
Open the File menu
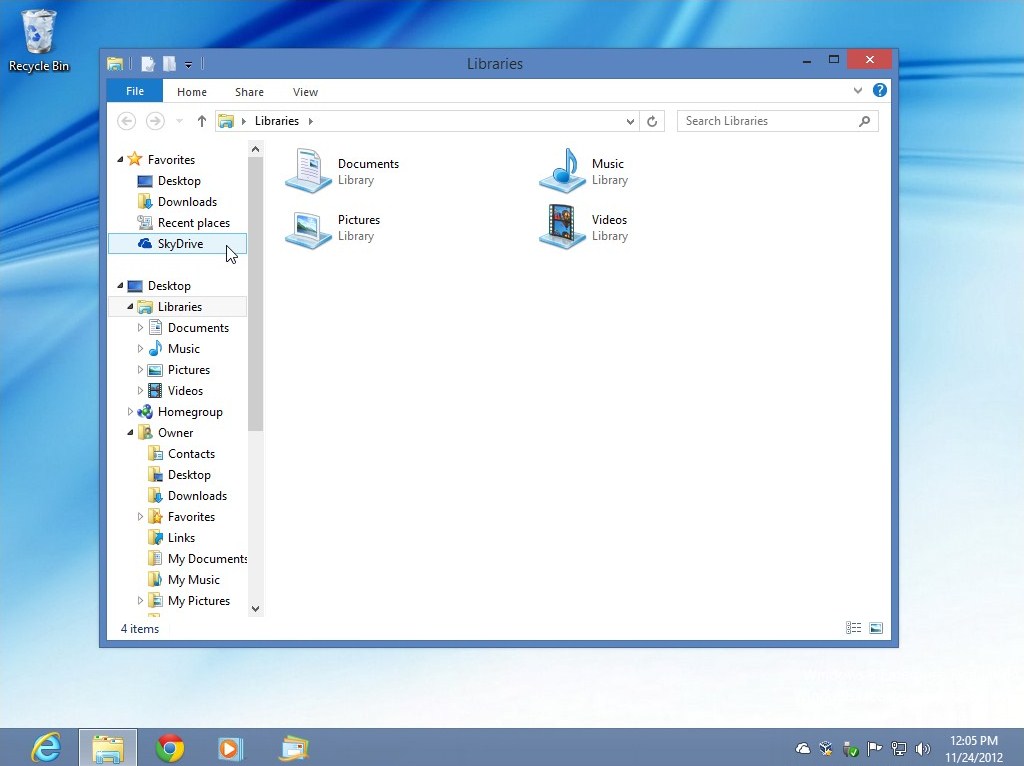(x=135, y=91)
